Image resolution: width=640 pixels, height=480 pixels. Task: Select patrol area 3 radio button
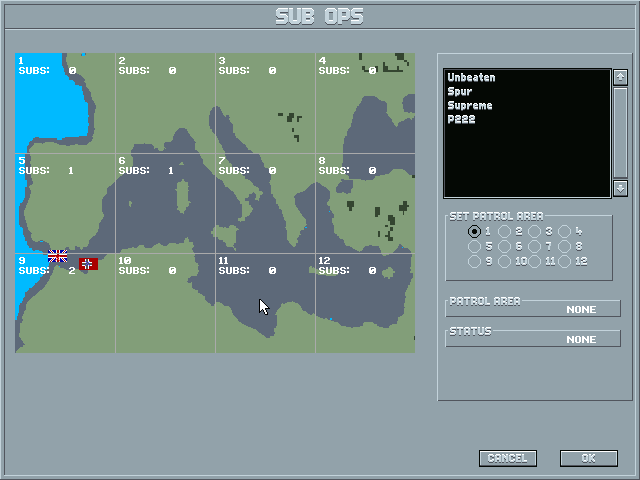(x=534, y=231)
